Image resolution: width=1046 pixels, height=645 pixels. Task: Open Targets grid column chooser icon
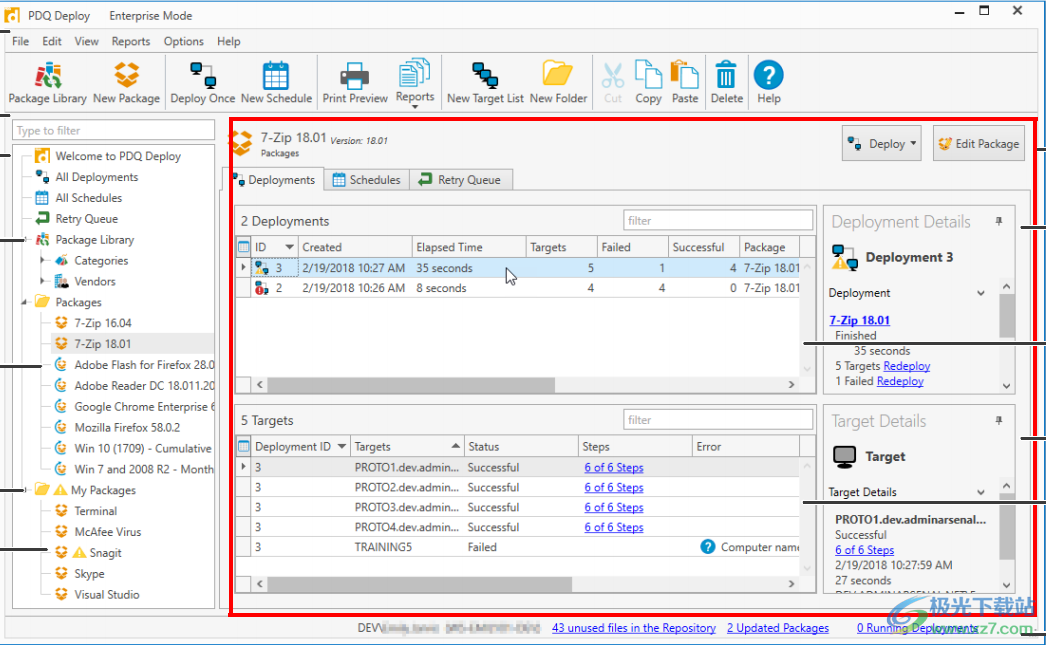(x=243, y=446)
